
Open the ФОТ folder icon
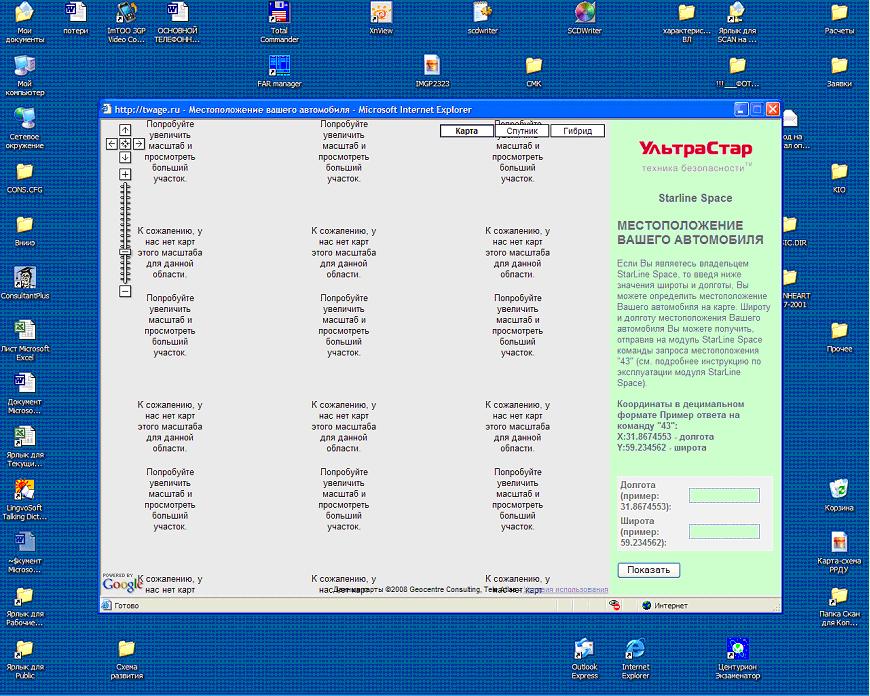[x=737, y=72]
